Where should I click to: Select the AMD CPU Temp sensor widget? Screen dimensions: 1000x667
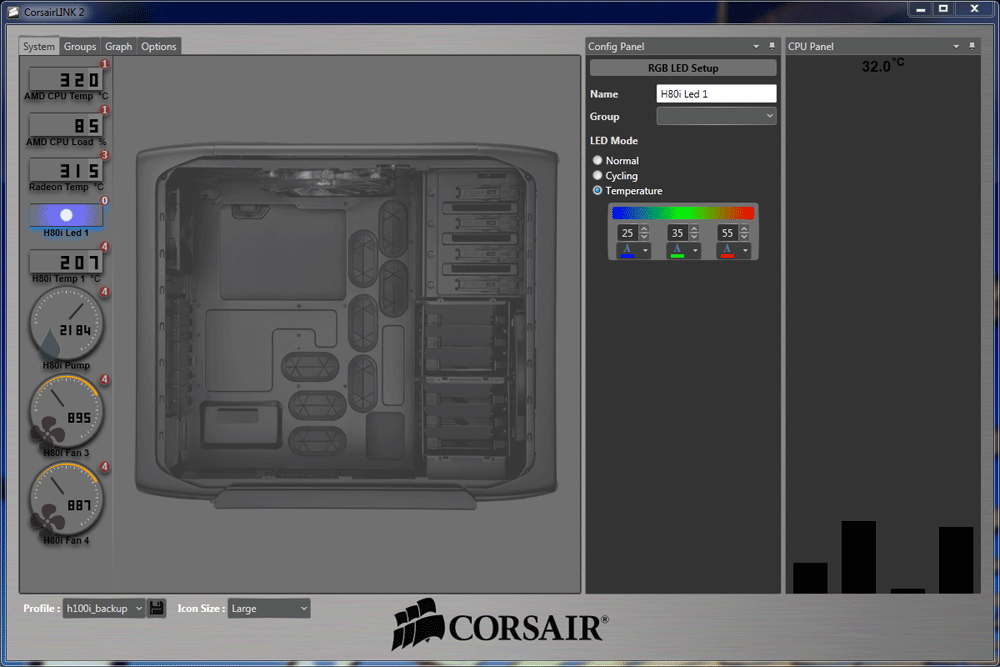coord(66,80)
